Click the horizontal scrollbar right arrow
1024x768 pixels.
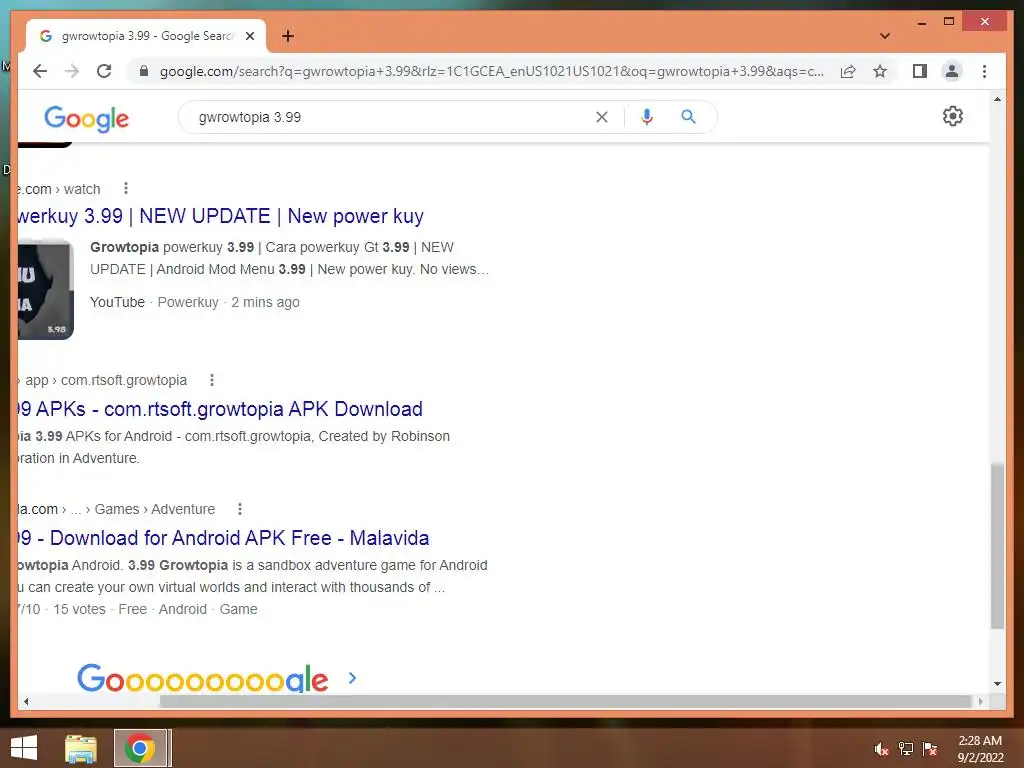980,701
